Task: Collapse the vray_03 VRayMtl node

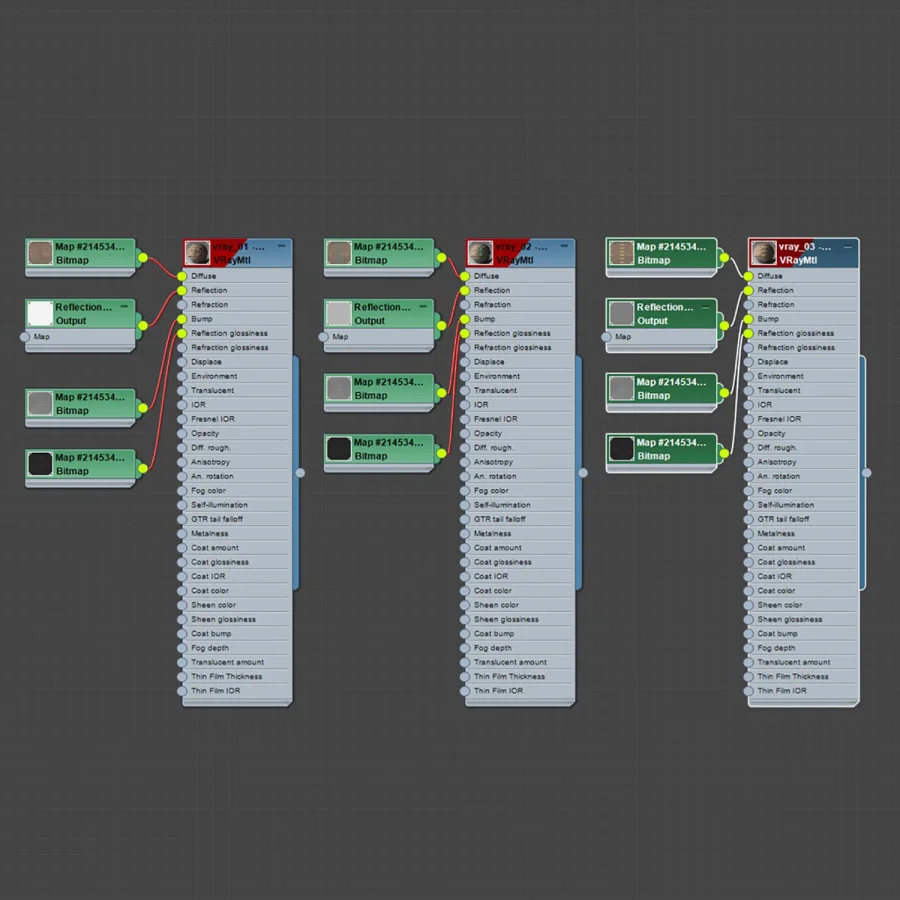Action: click(848, 246)
